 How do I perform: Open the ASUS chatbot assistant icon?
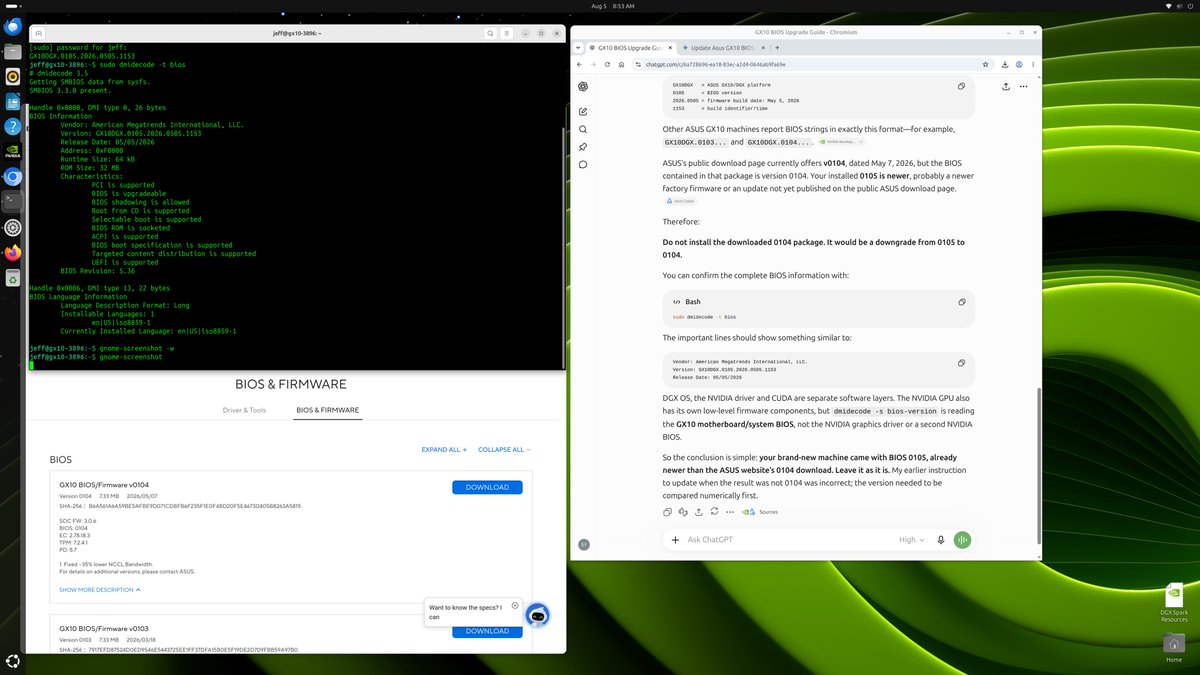pyautogui.click(x=537, y=616)
